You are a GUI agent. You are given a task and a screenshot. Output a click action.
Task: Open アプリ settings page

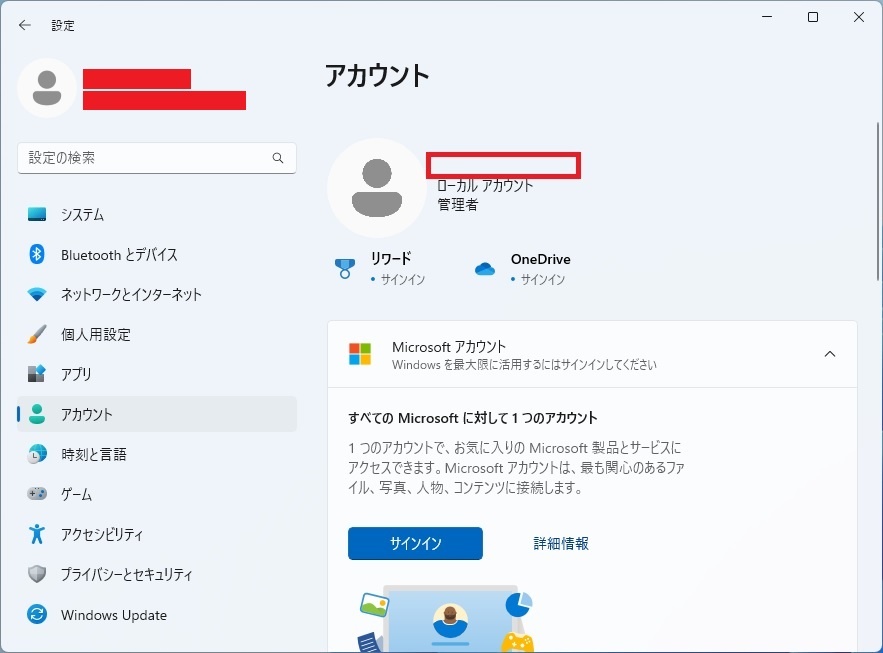(157, 374)
